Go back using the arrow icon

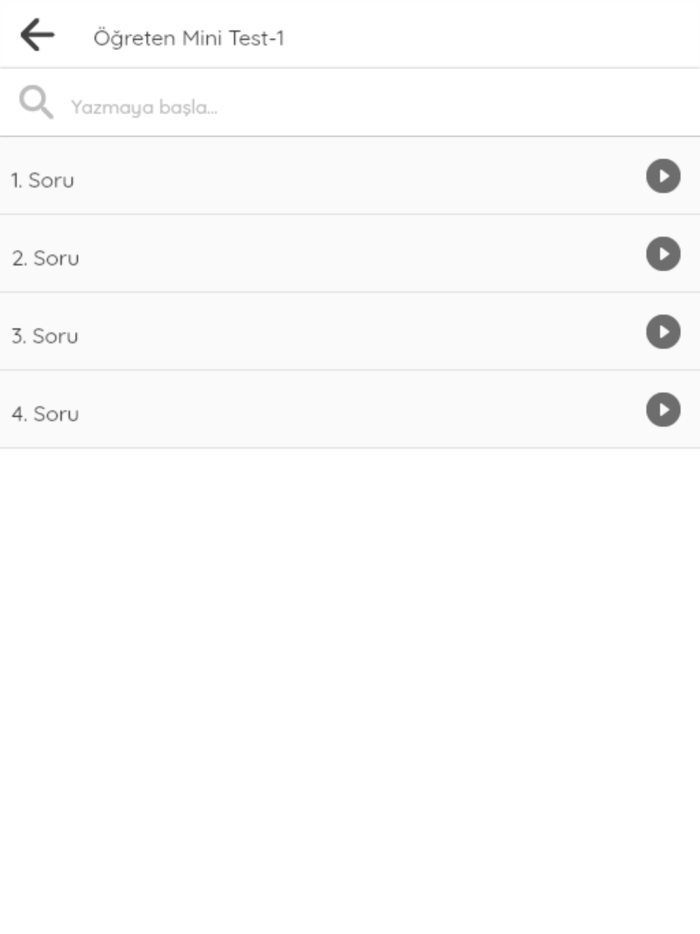pos(37,35)
